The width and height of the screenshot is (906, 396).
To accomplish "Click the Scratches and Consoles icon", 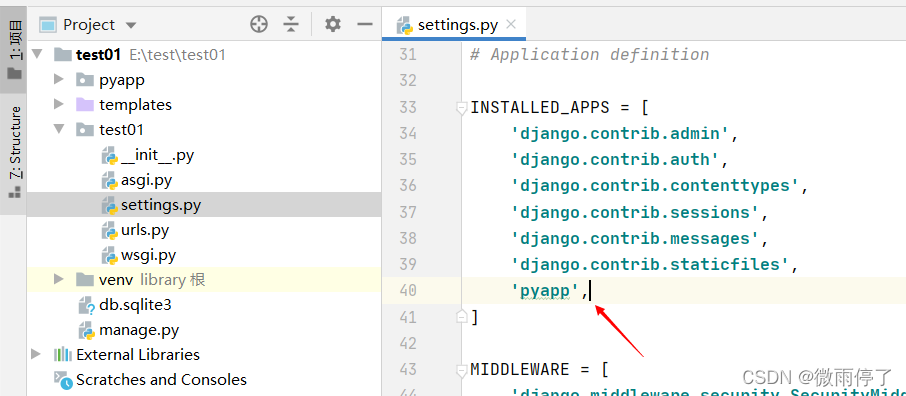I will (x=62, y=379).
